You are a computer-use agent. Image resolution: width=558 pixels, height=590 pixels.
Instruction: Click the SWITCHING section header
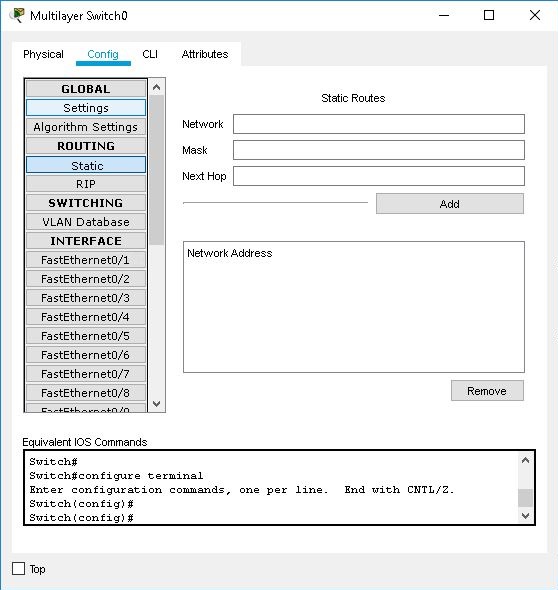86,203
